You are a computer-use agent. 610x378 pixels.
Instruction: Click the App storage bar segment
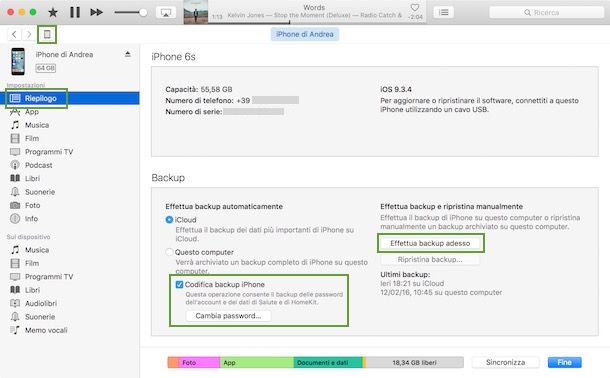tap(257, 362)
